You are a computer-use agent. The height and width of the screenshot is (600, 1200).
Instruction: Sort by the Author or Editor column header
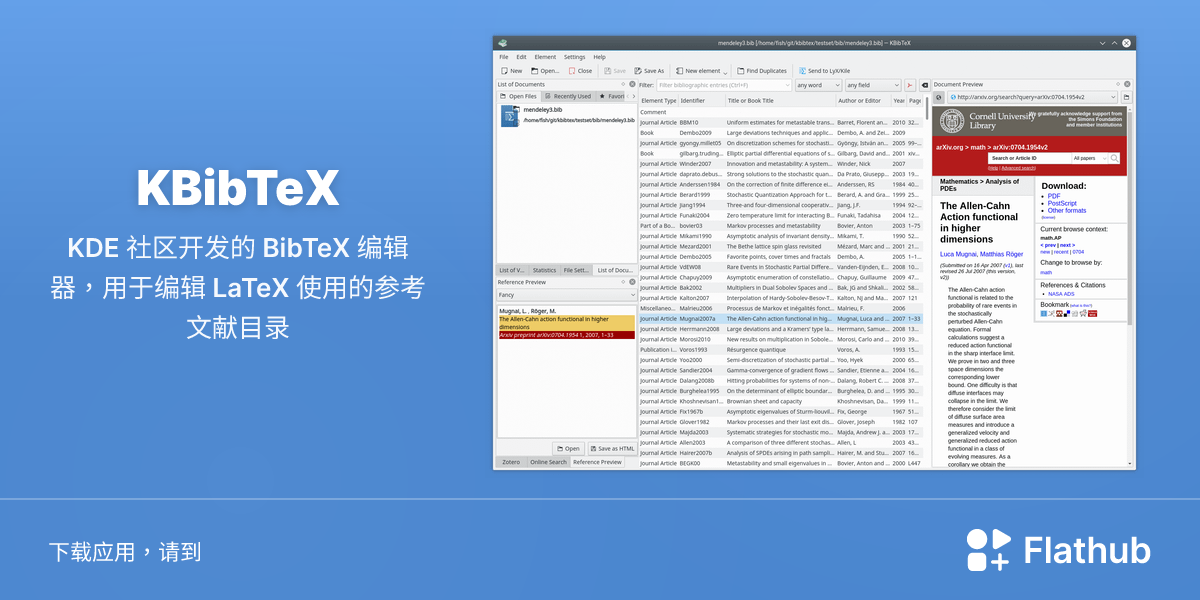click(x=863, y=100)
